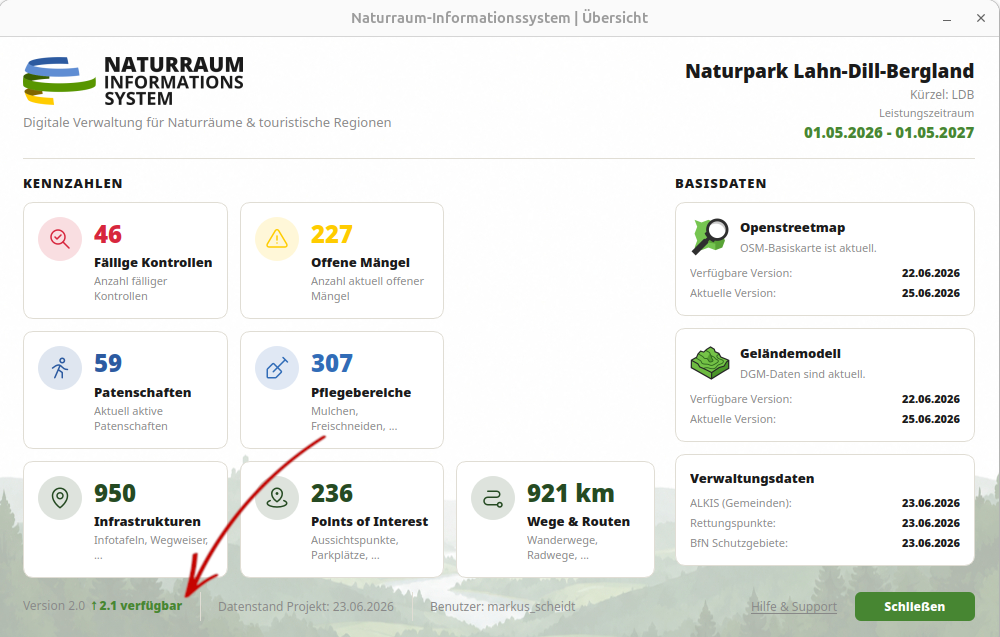Image resolution: width=1000 pixels, height=637 pixels.
Task: Click the 227 offene Mängel count
Action: pos(332,235)
